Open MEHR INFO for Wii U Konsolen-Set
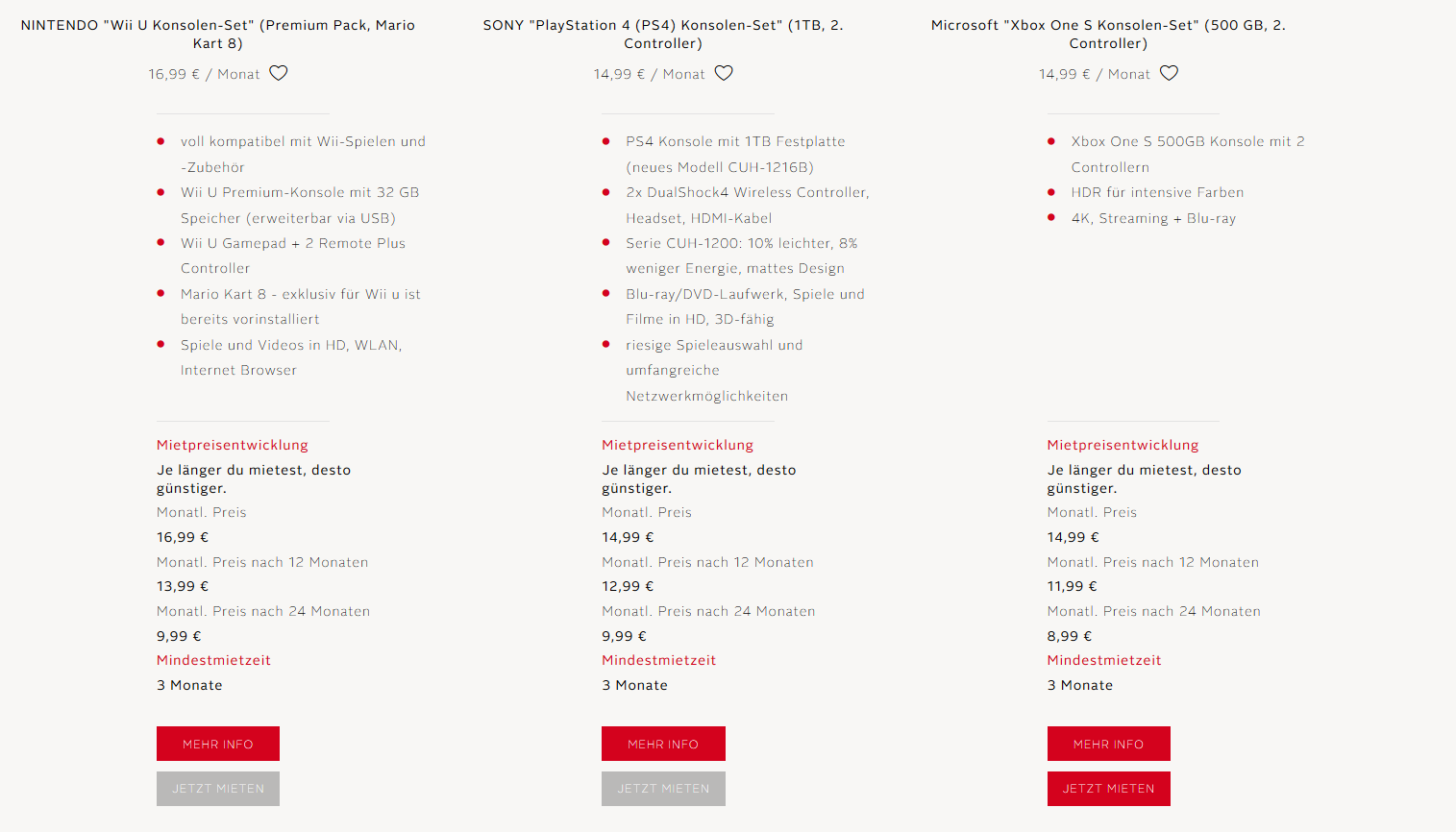Screen dimensions: 1456x832 pyautogui.click(x=218, y=744)
